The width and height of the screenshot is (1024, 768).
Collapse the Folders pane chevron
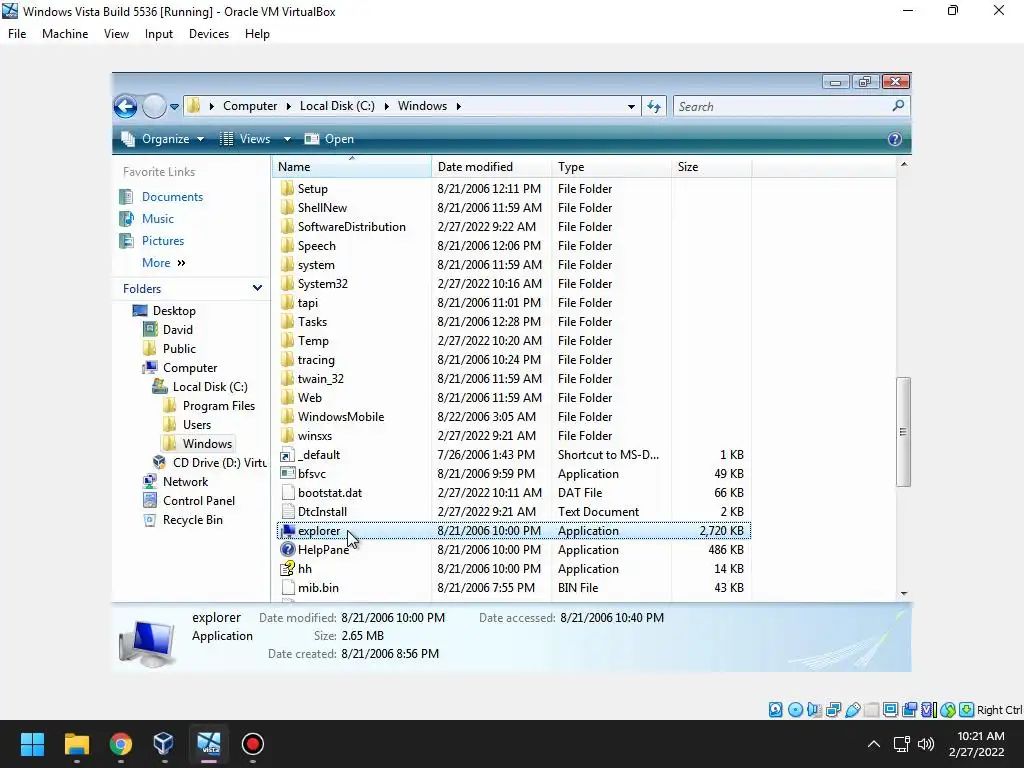tap(257, 288)
